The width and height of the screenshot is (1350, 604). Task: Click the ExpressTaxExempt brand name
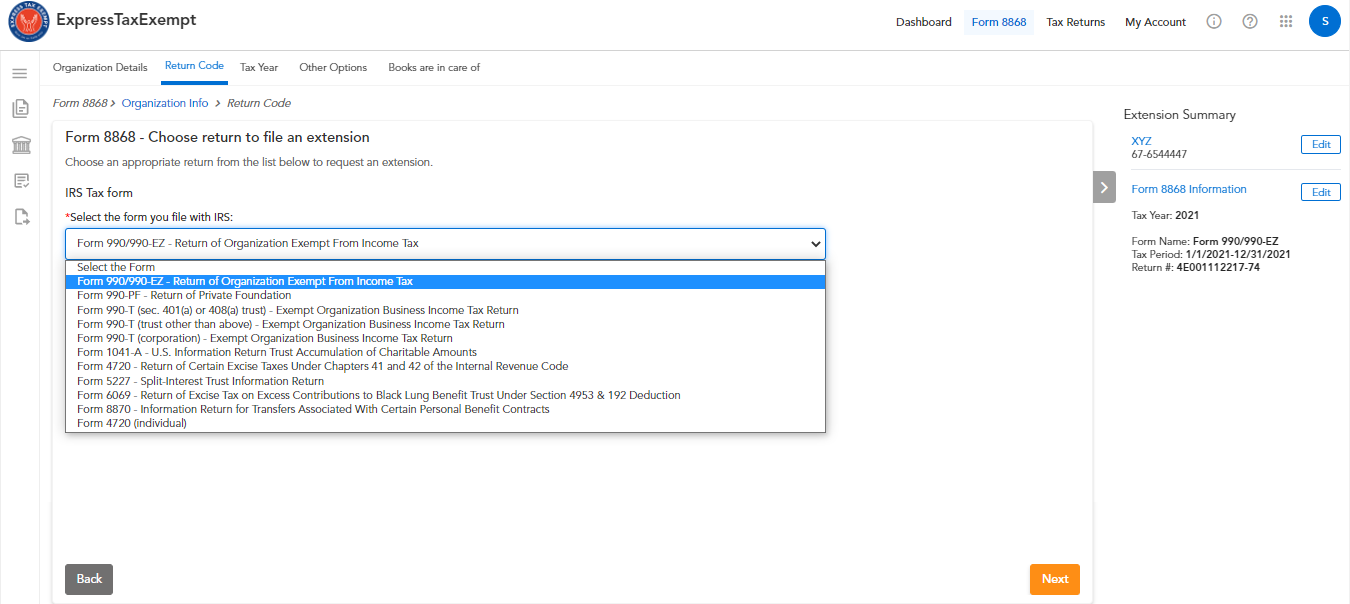[126, 20]
